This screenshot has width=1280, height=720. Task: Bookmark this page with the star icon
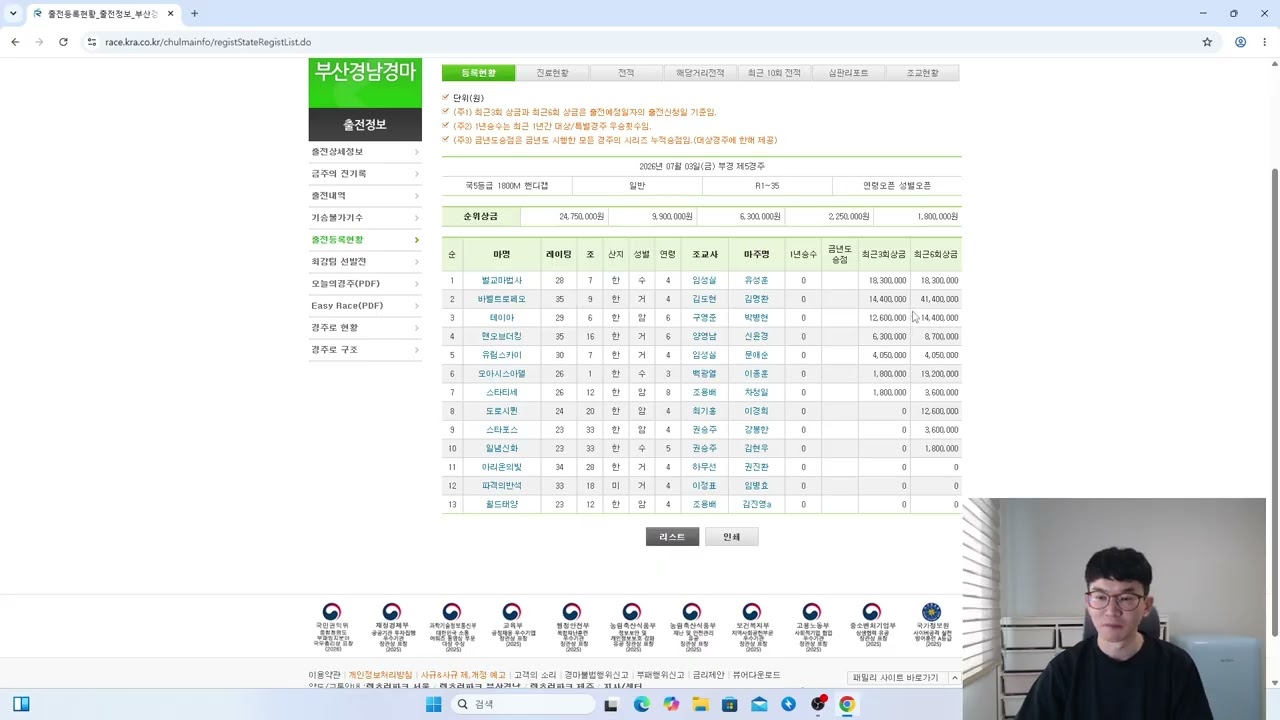[x=1207, y=42]
